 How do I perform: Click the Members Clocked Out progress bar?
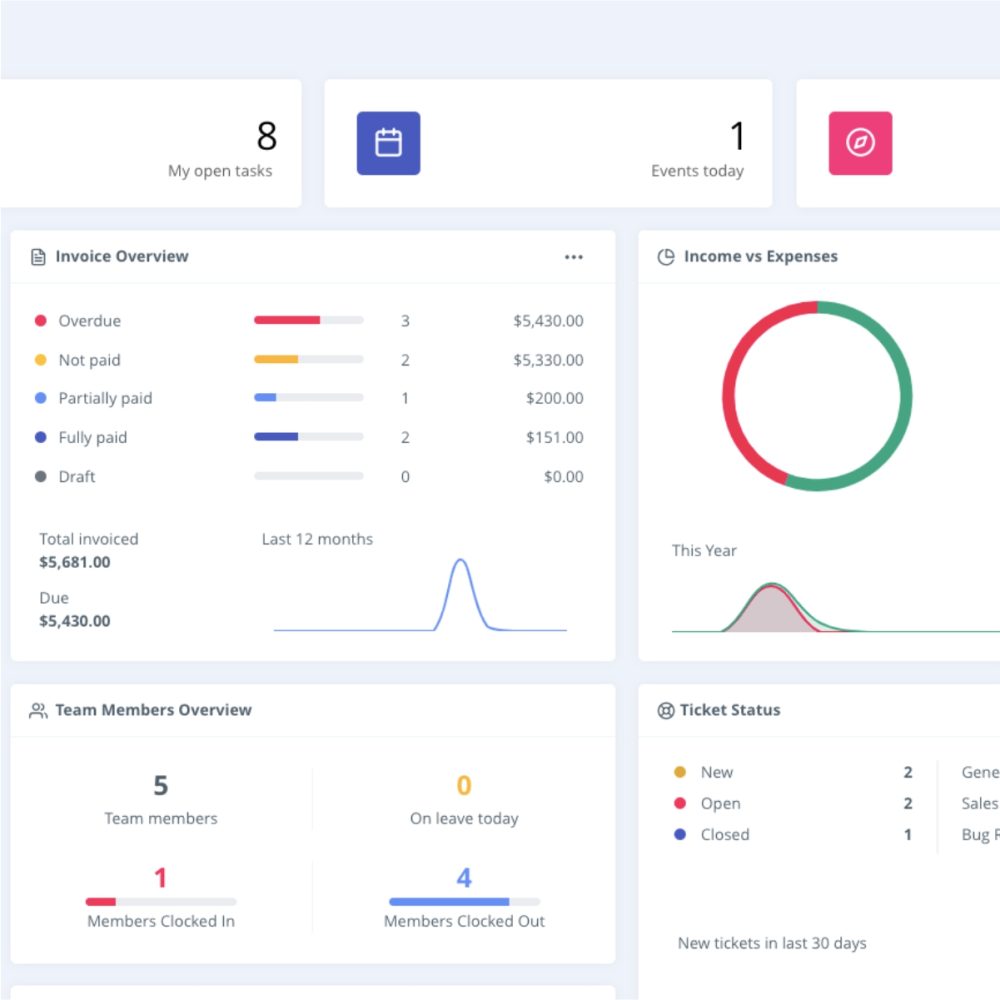464,902
